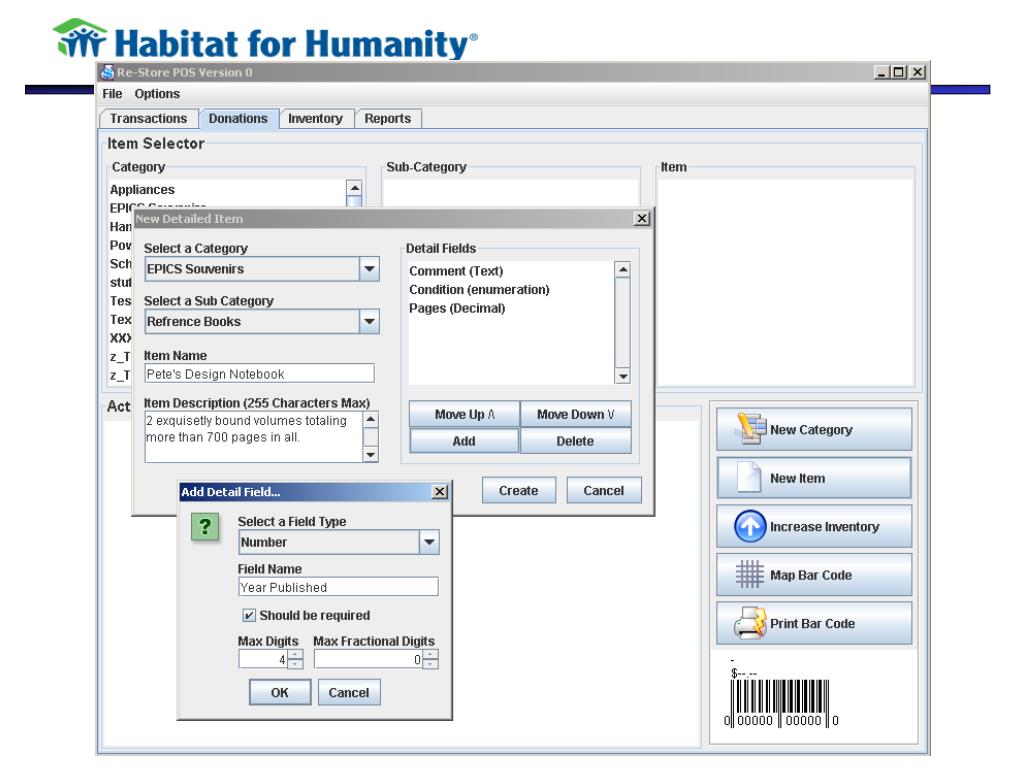
Task: Select Pages (Decimal) in Detail Fields
Action: pos(457,308)
